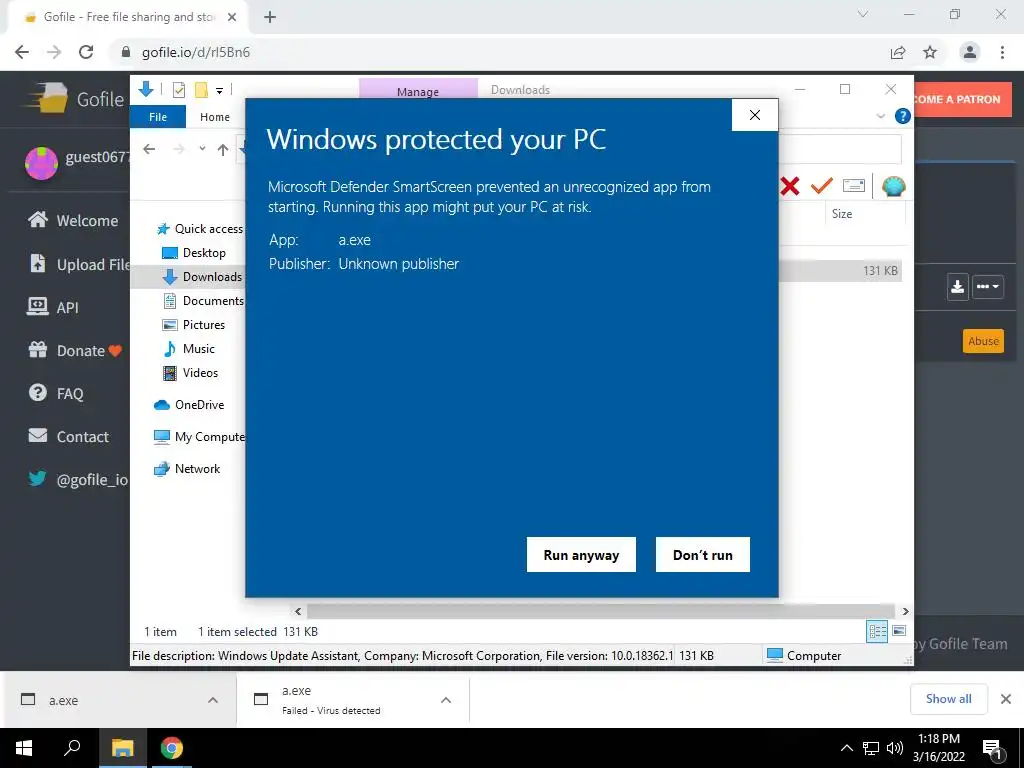Screen dimensions: 1024x768
Task: Open API page in Gofile sidebar
Action: tap(53, 307)
